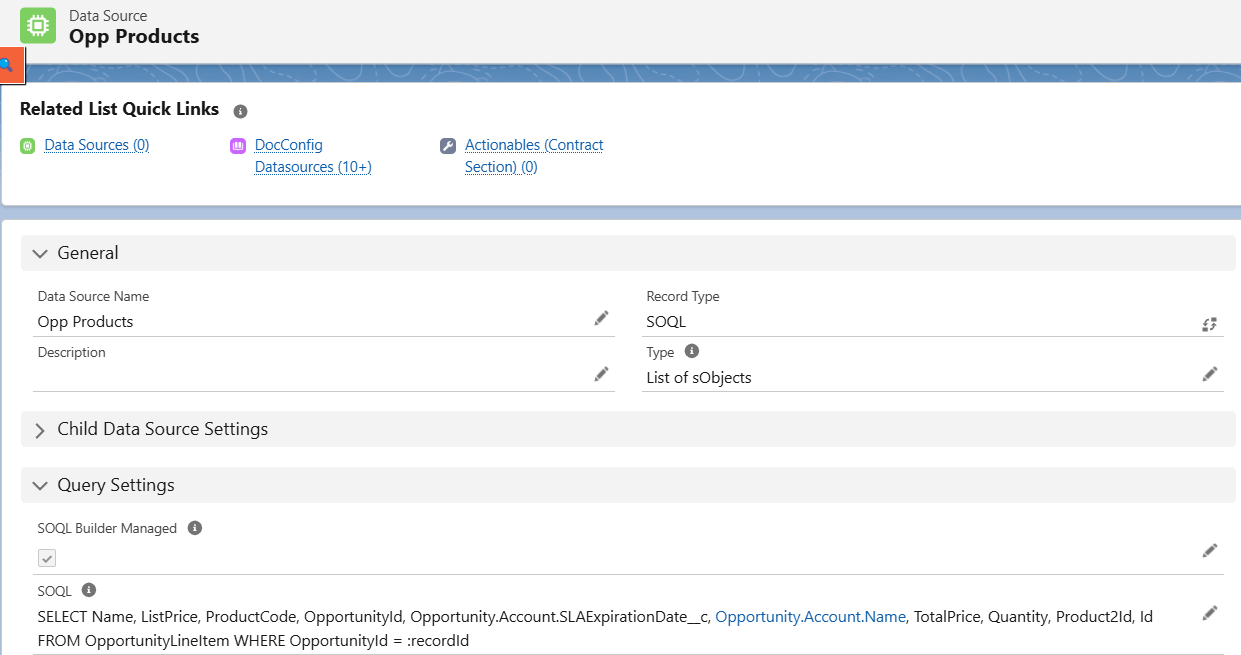Change Record Type using the switch icon
The width and height of the screenshot is (1241, 655).
(x=1210, y=324)
